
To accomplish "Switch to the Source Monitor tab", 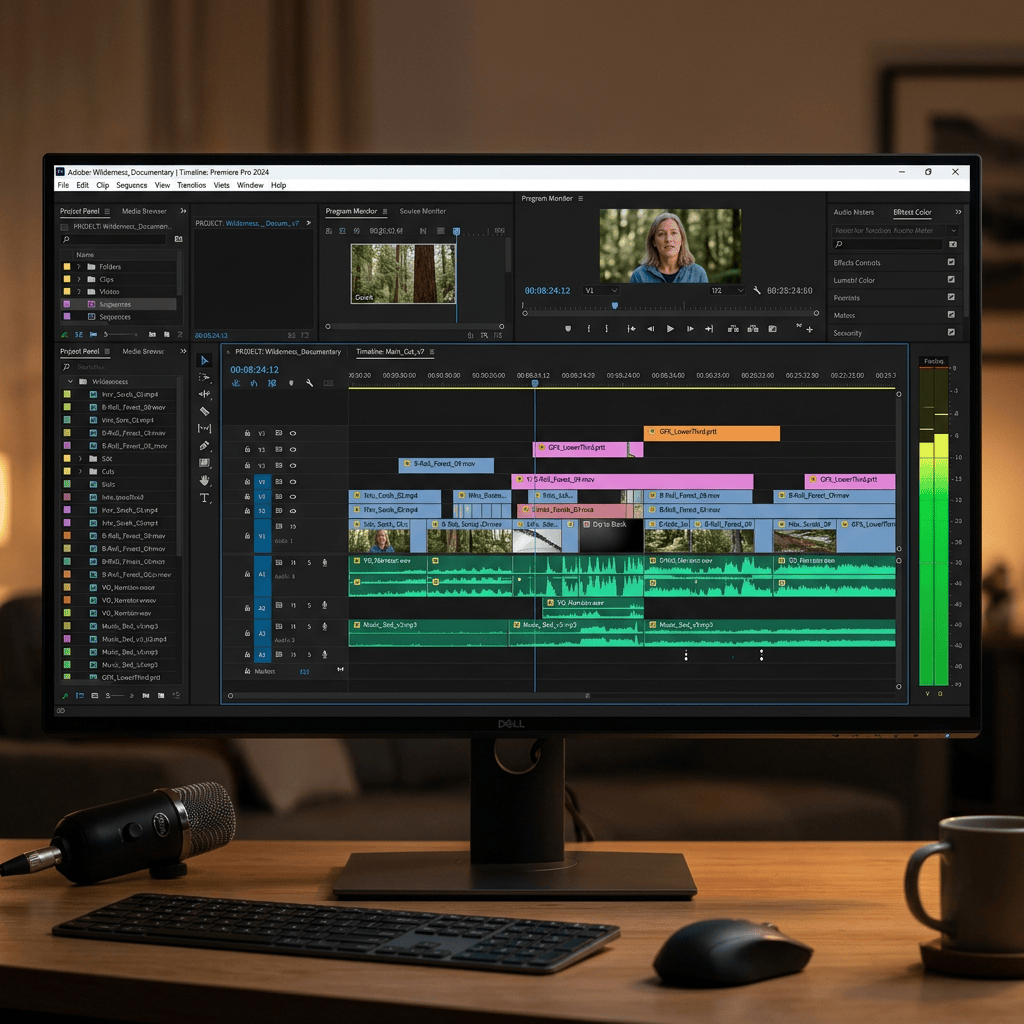I will pyautogui.click(x=423, y=211).
